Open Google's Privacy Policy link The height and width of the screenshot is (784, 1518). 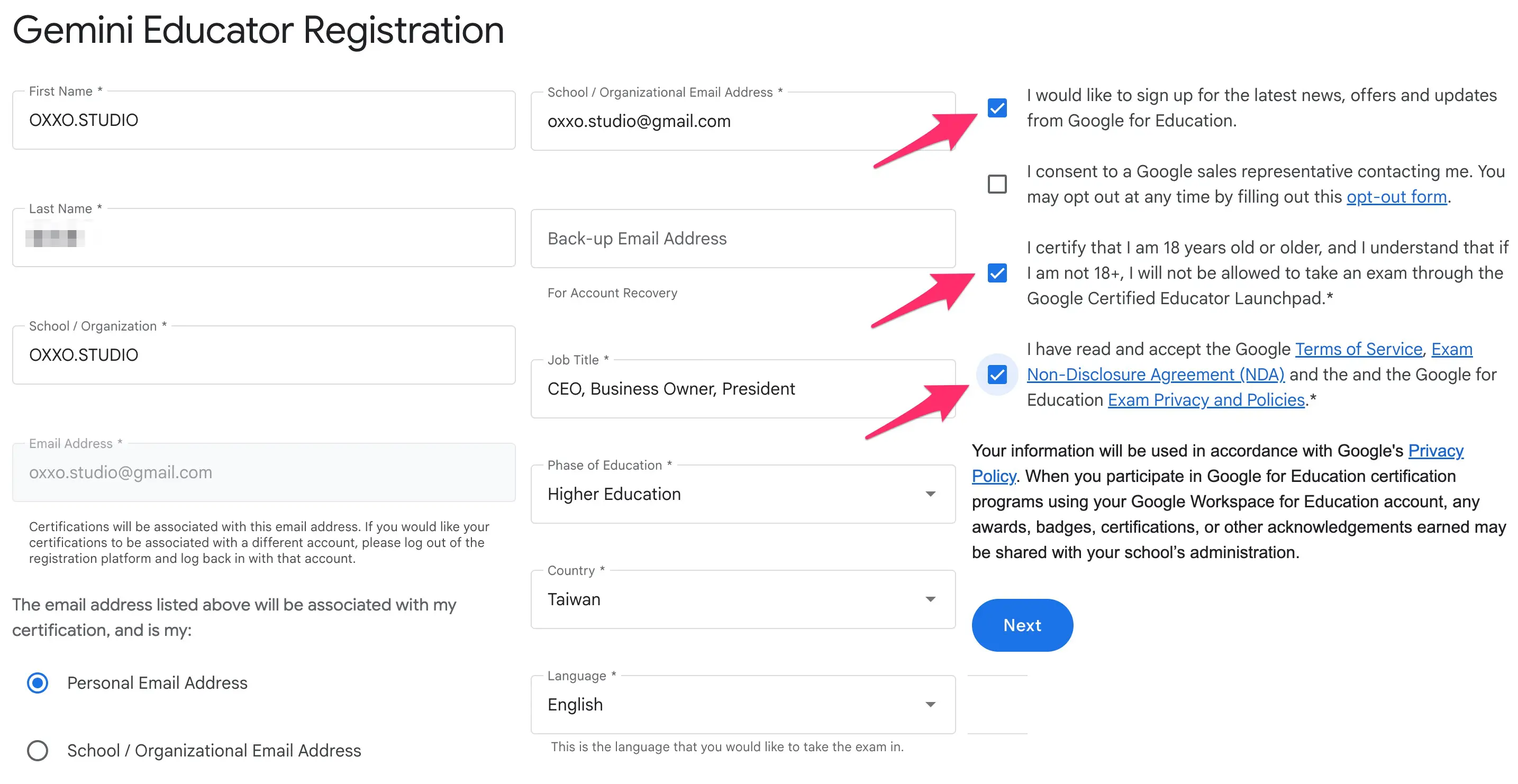(1435, 451)
